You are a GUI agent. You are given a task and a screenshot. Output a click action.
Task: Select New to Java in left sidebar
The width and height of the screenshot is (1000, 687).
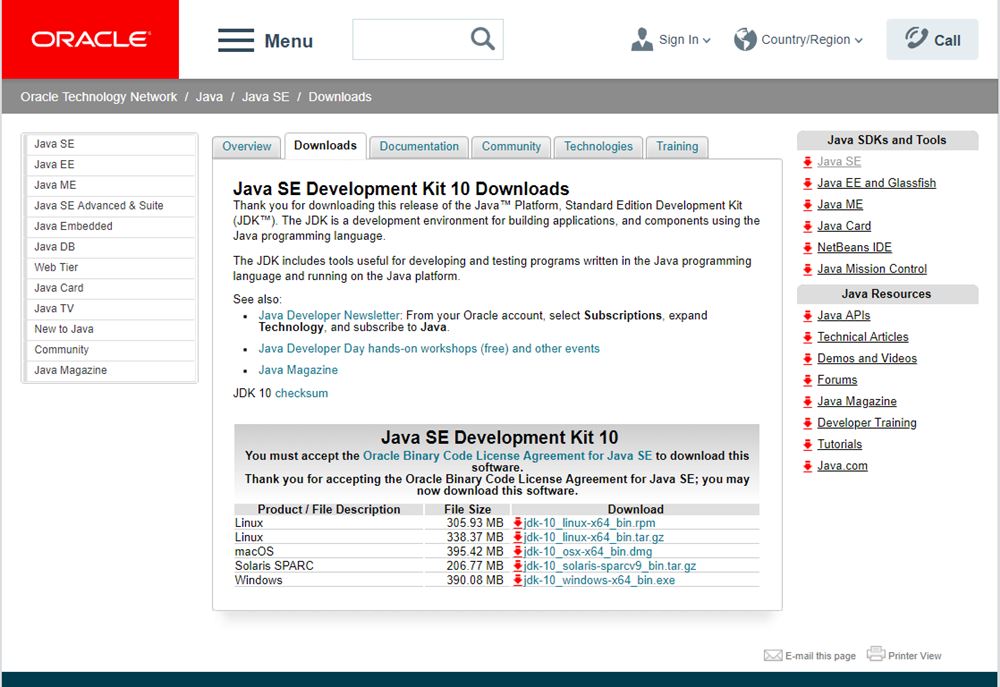110,329
